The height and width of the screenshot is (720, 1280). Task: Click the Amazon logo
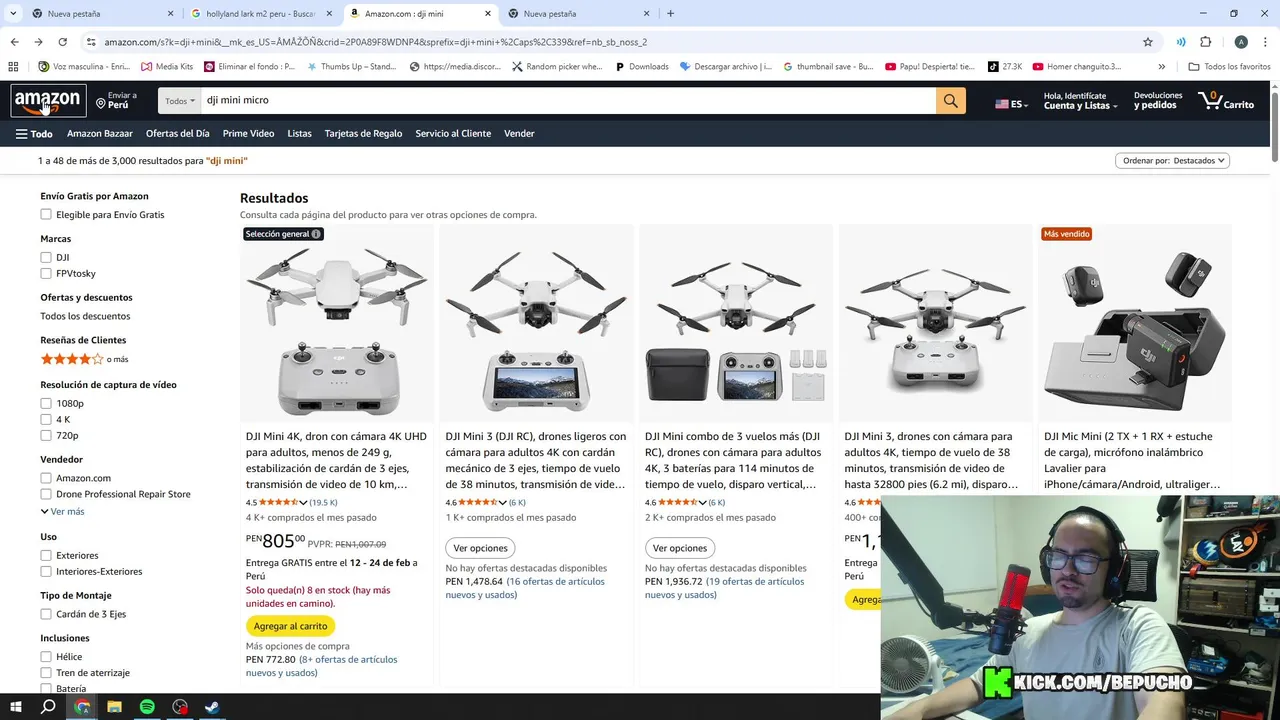tap(47, 101)
